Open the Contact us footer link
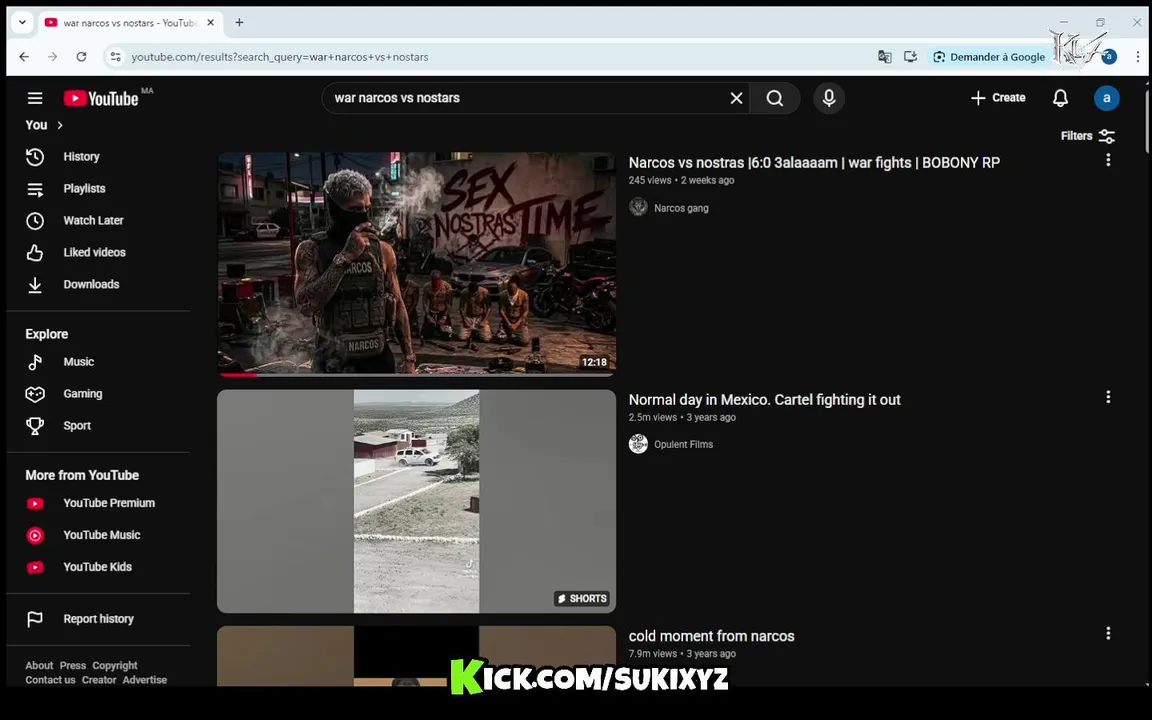 (50, 680)
